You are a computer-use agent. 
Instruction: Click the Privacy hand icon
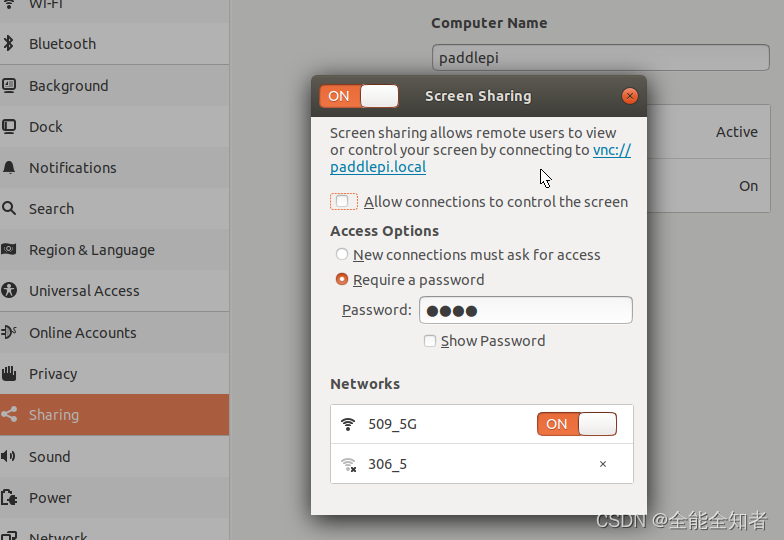(9, 373)
